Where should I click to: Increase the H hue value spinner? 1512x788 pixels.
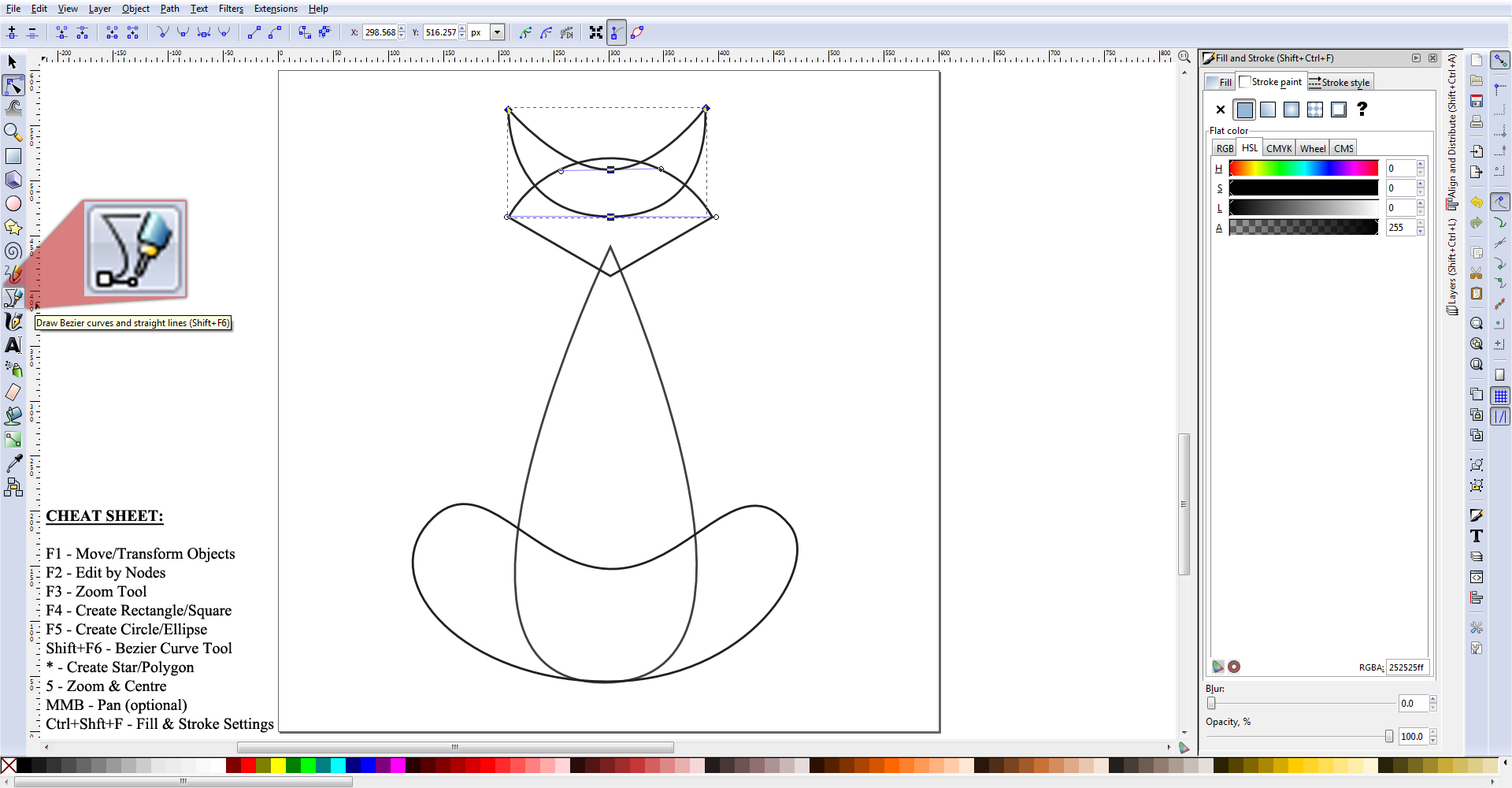click(x=1421, y=164)
